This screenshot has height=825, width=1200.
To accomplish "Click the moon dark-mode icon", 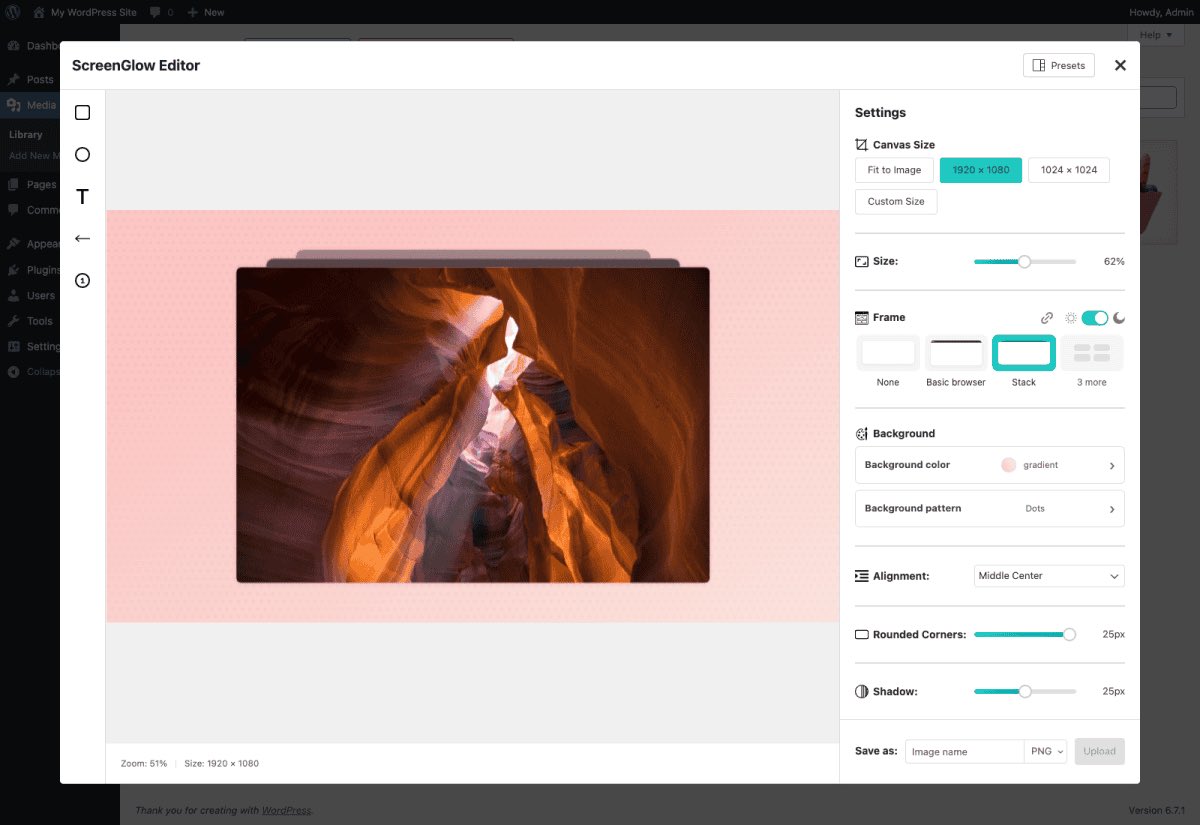I will [x=1119, y=318].
